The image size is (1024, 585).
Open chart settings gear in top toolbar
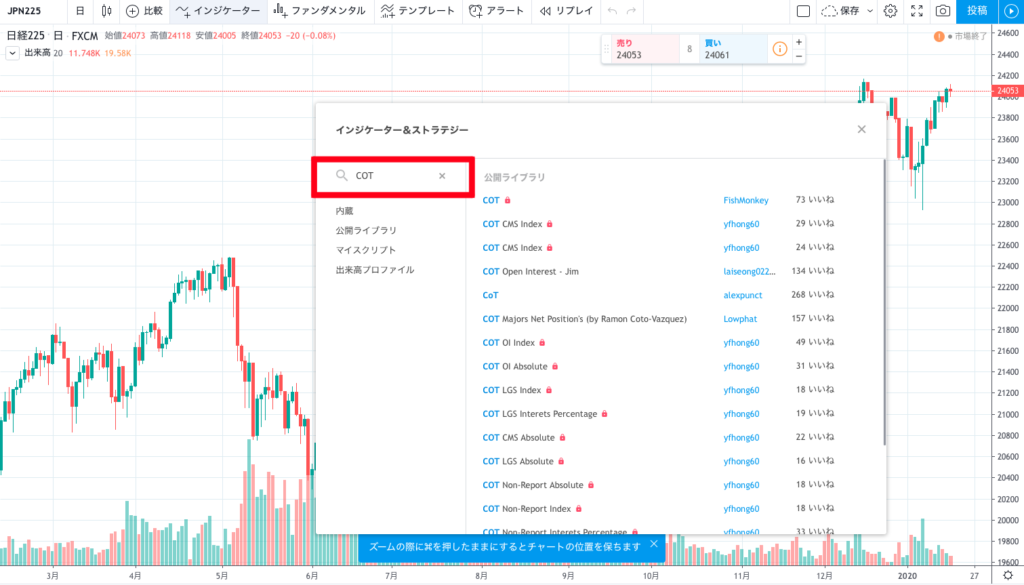coord(890,11)
